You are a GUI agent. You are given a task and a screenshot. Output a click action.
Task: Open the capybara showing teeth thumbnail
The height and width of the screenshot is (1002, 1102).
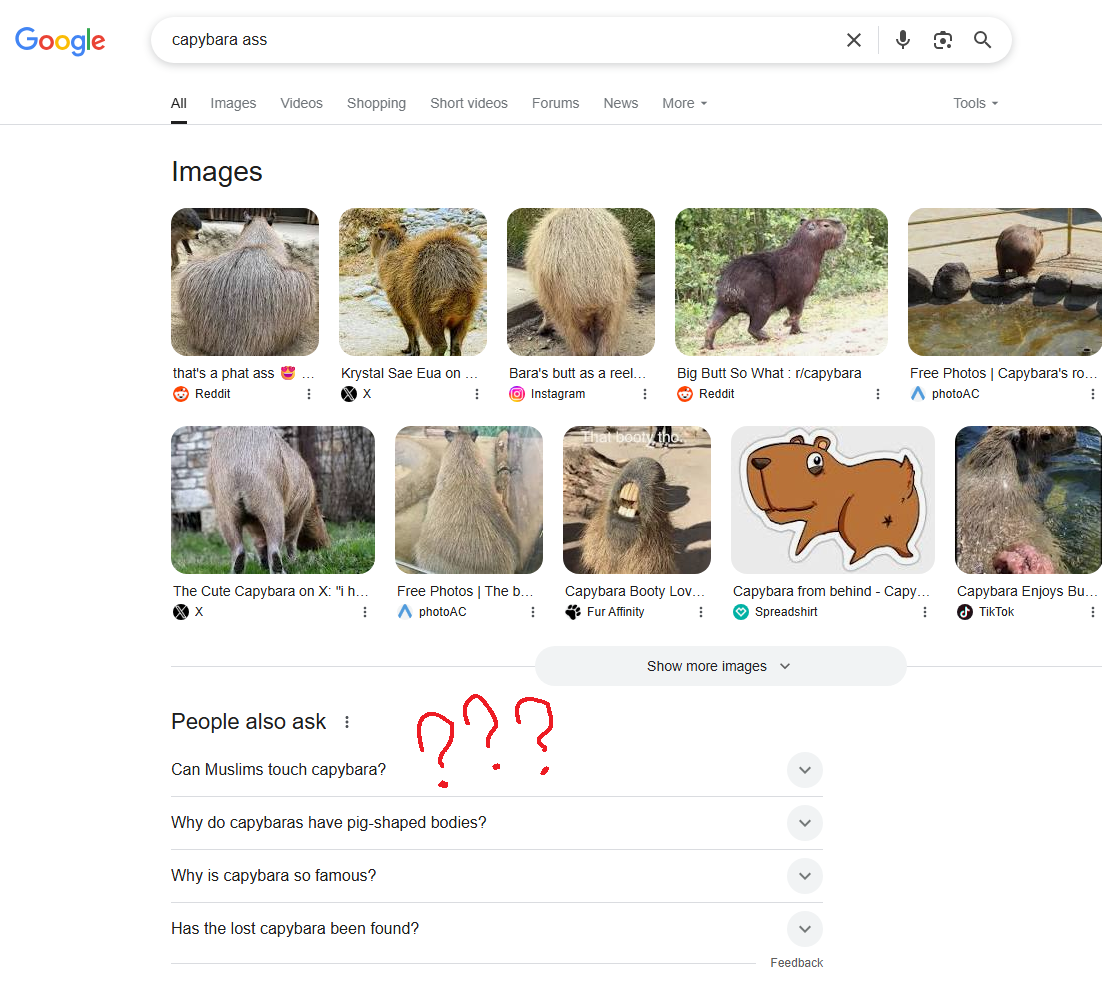[x=637, y=500]
